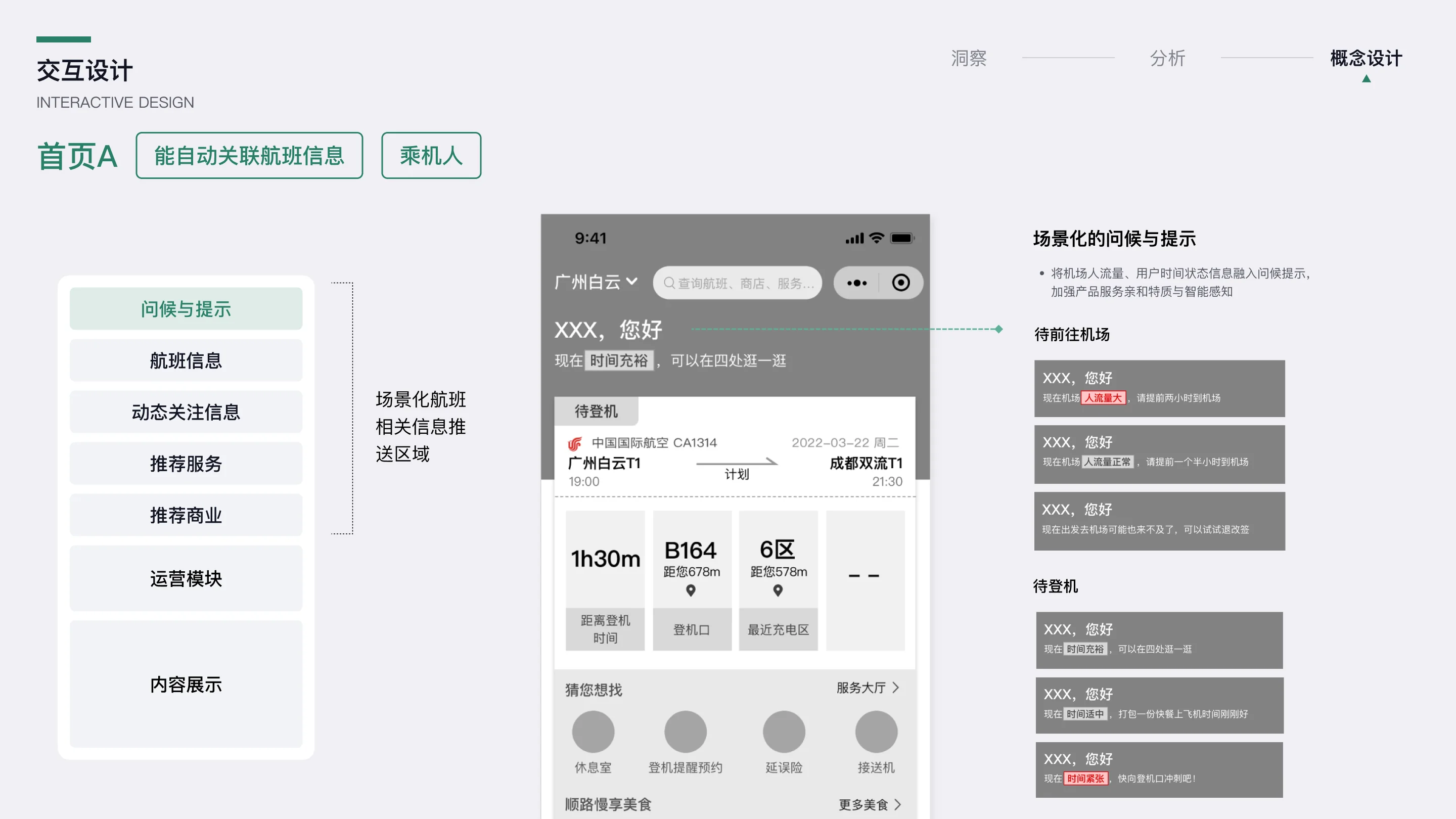Tap the 登机提醒预约 circle icon
This screenshot has height=819, width=1456.
(685, 732)
